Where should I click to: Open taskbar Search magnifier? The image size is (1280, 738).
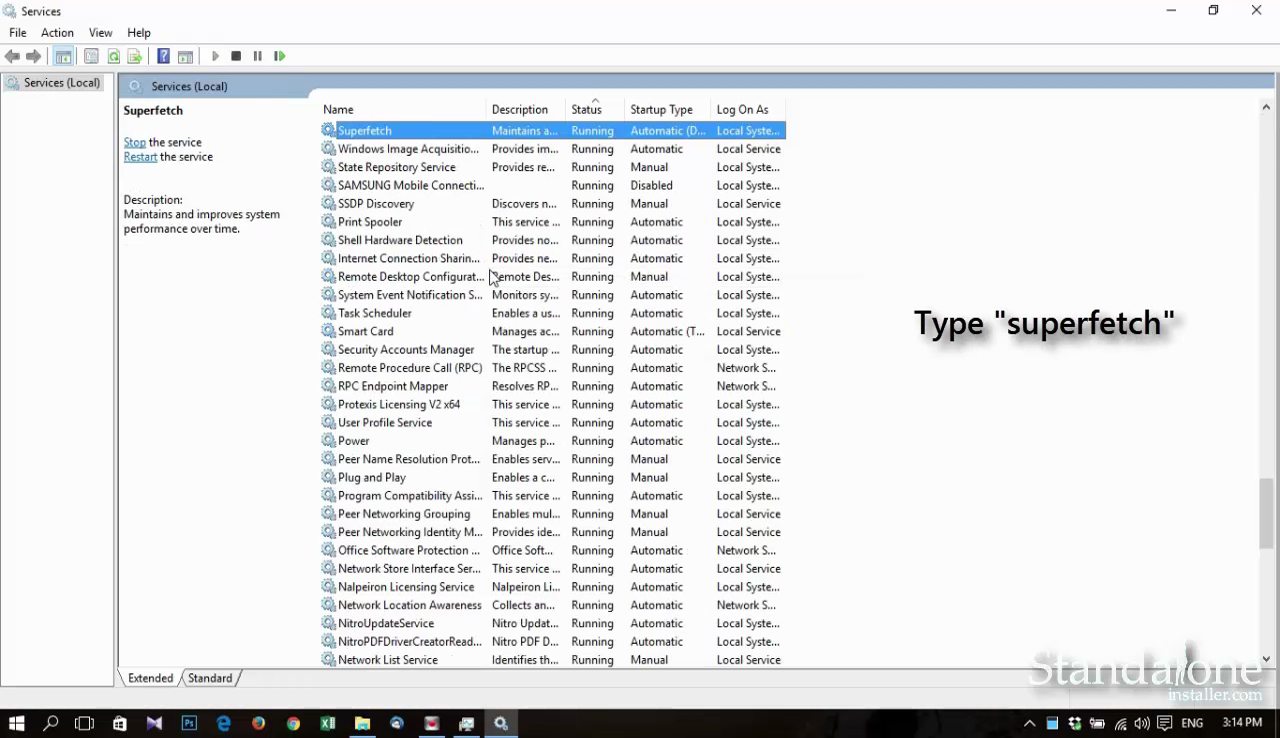point(51,723)
